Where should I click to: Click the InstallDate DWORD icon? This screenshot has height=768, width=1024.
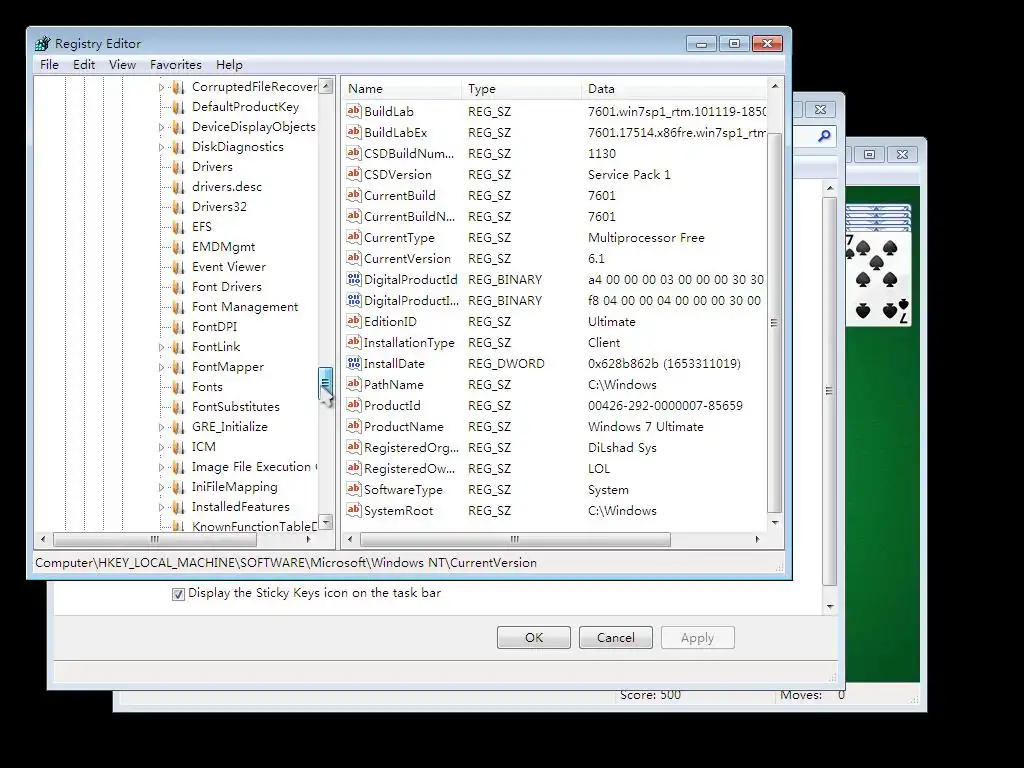click(x=353, y=363)
